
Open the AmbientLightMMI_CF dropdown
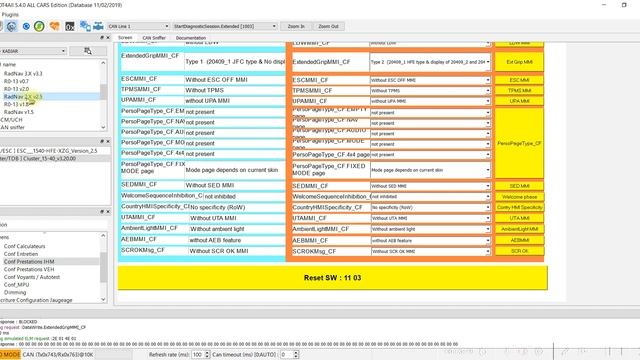click(430, 229)
